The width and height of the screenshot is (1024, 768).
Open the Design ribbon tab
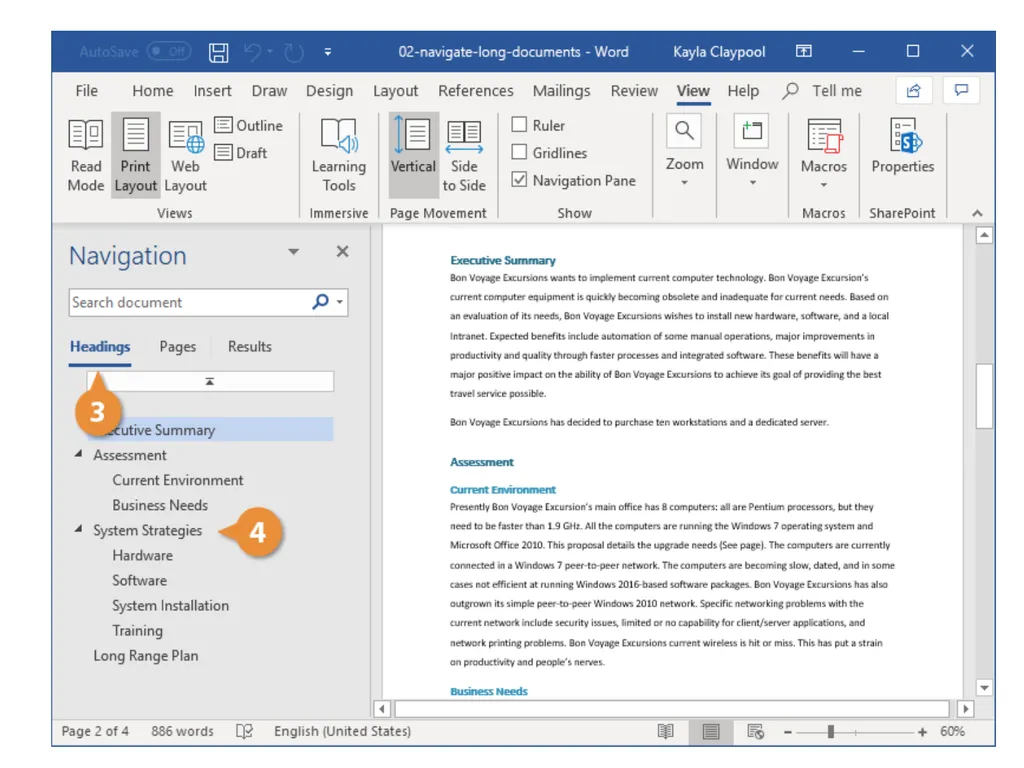[x=329, y=91]
